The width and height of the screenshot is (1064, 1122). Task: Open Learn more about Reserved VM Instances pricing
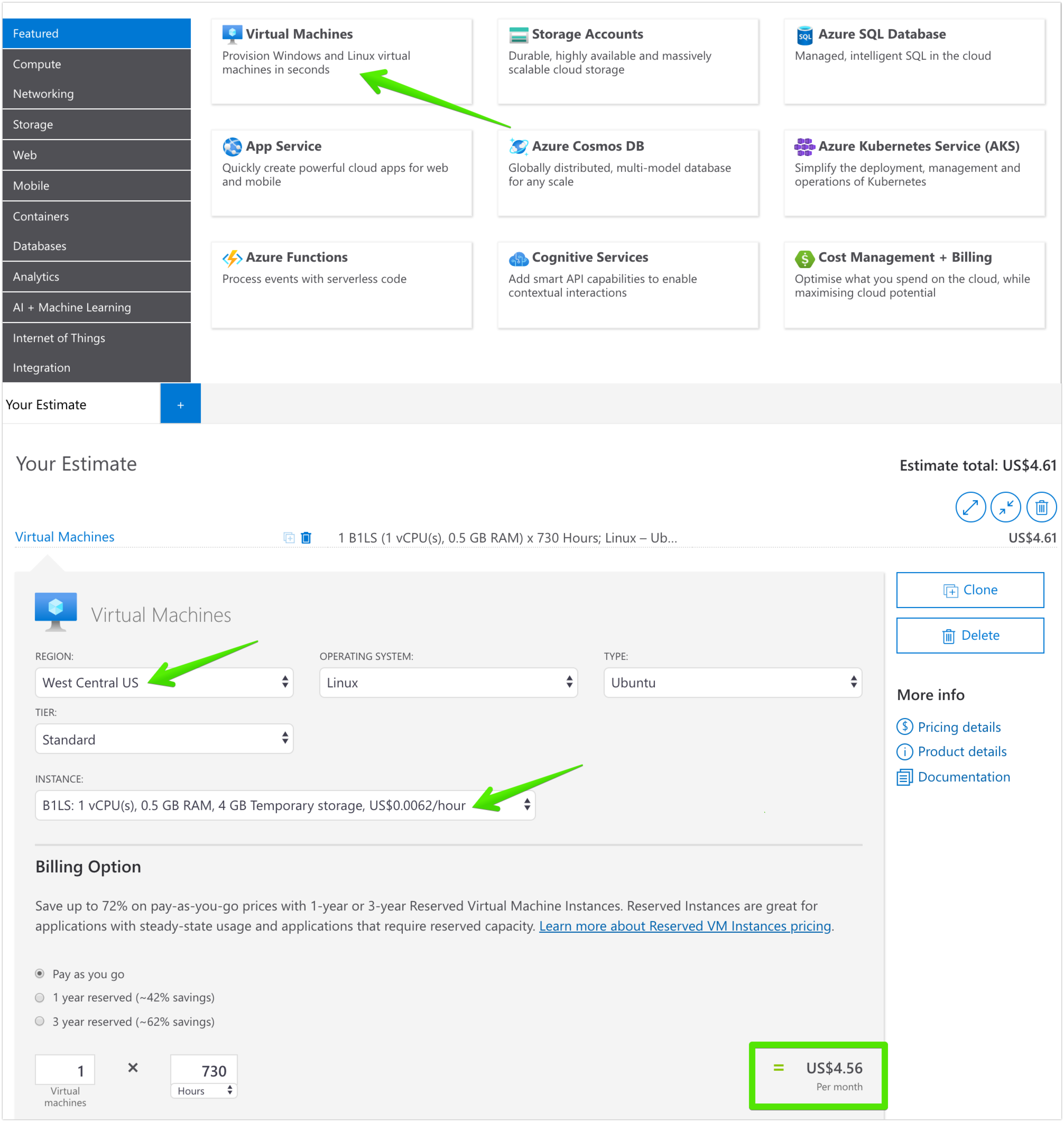point(684,926)
